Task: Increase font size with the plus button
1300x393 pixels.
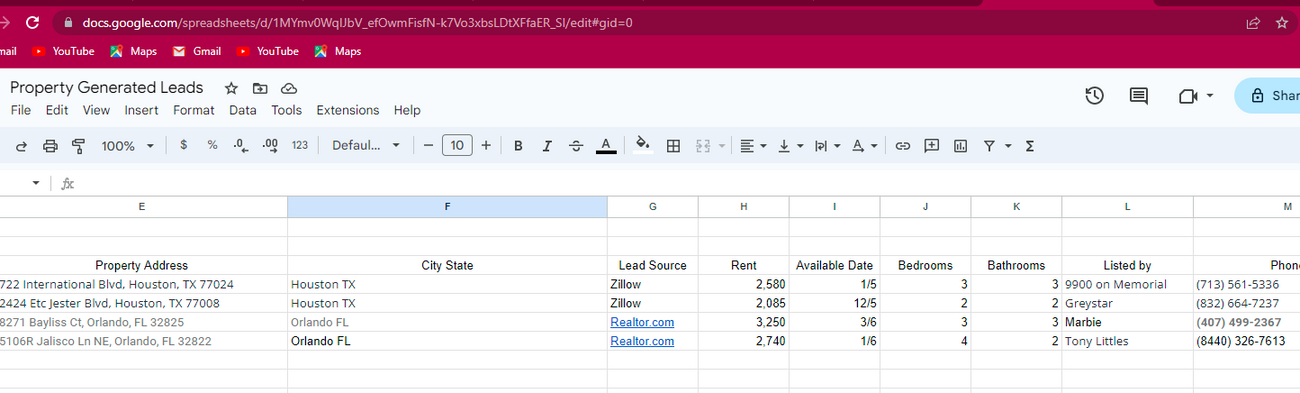Action: 486,146
